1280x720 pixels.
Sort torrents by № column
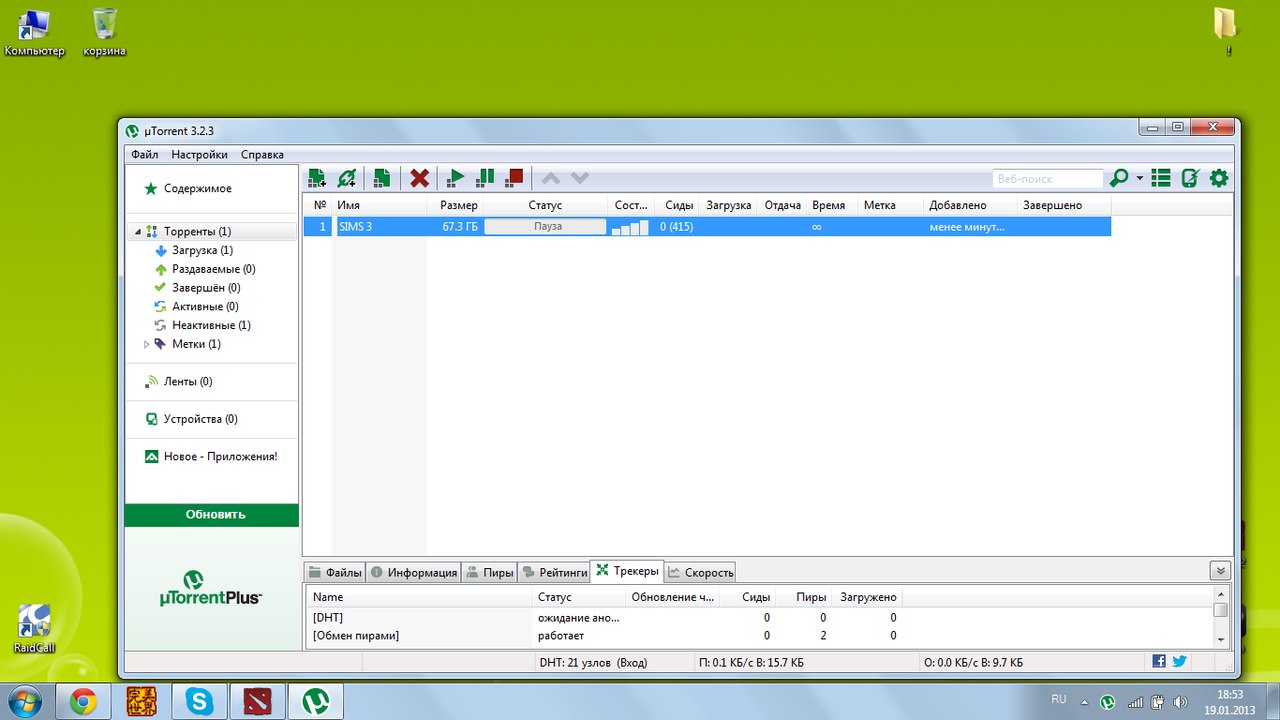click(318, 205)
